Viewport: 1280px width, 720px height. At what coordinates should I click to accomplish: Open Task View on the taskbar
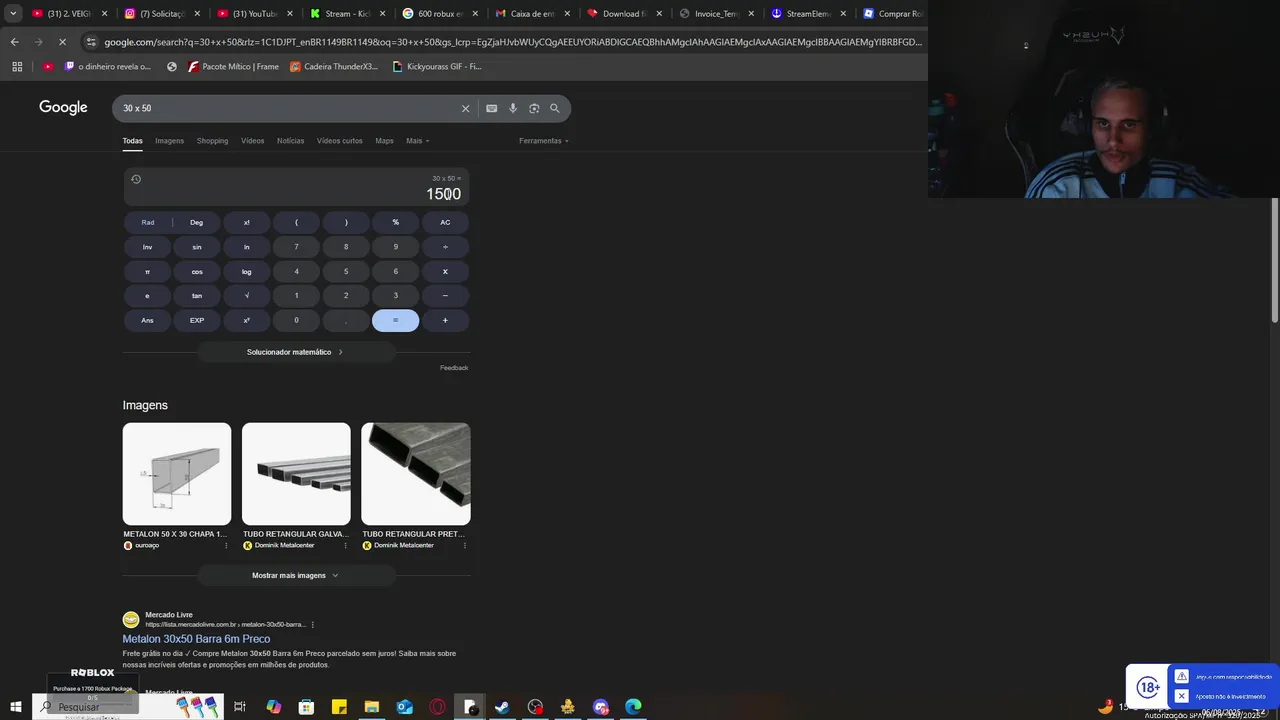240,707
